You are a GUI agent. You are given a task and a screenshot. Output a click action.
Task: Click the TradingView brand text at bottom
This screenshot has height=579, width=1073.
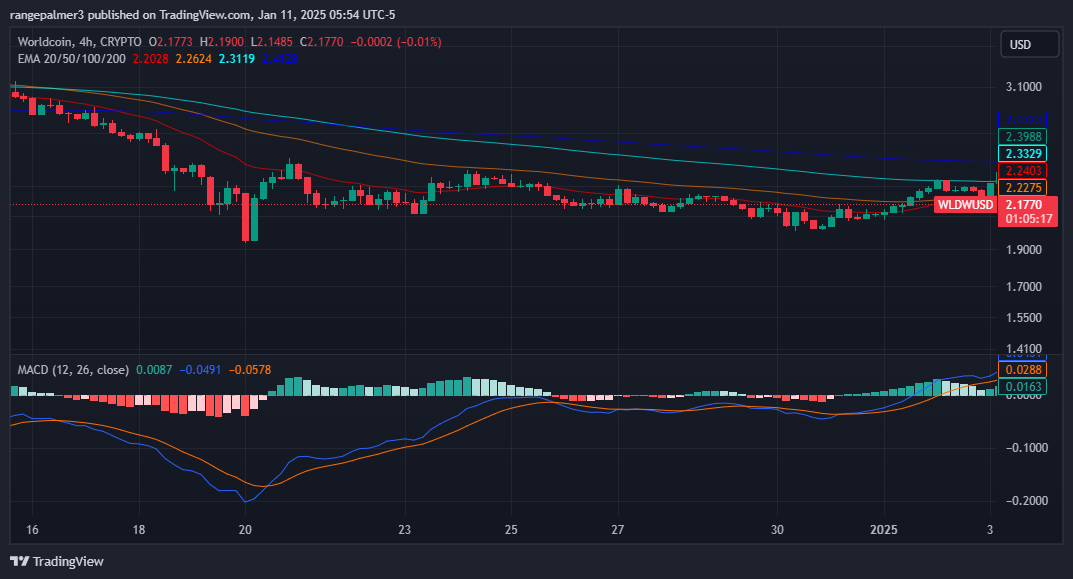tap(67, 561)
